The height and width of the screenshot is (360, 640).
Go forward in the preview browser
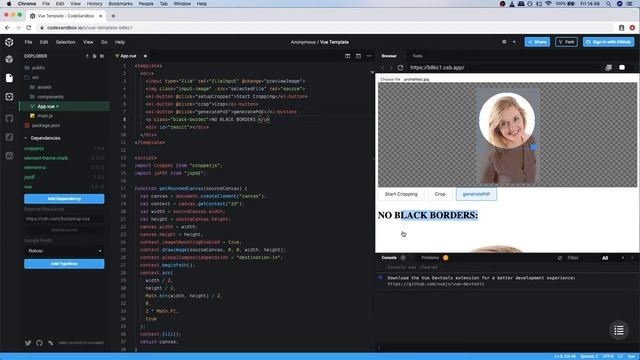pyautogui.click(x=391, y=68)
